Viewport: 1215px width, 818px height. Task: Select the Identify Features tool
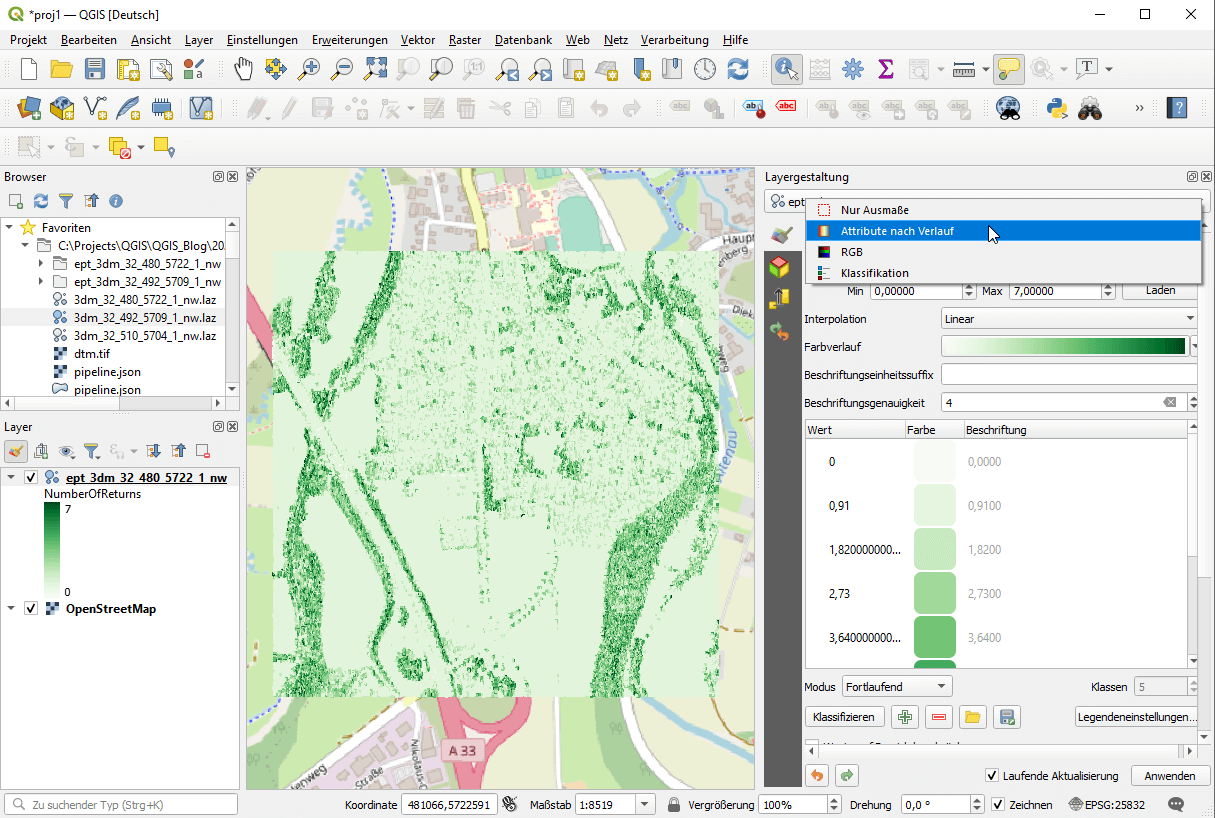pos(787,69)
